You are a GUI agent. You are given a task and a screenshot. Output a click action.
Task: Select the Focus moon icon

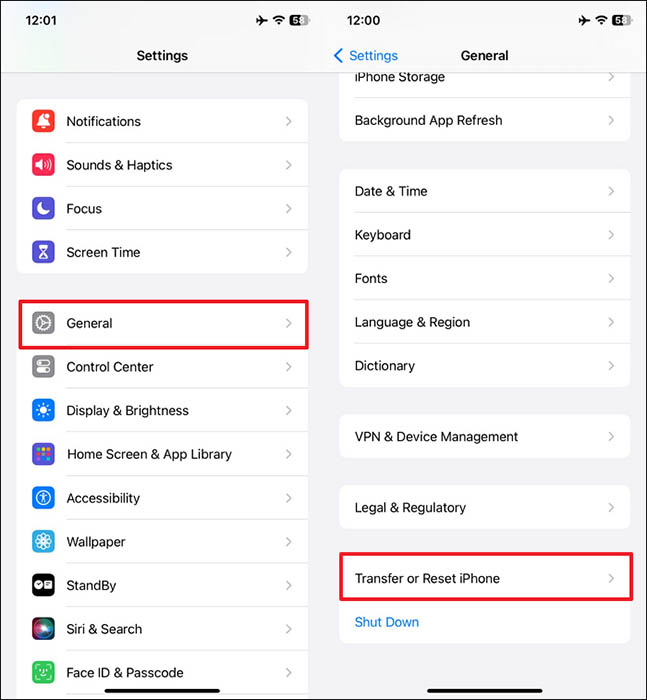pos(43,208)
